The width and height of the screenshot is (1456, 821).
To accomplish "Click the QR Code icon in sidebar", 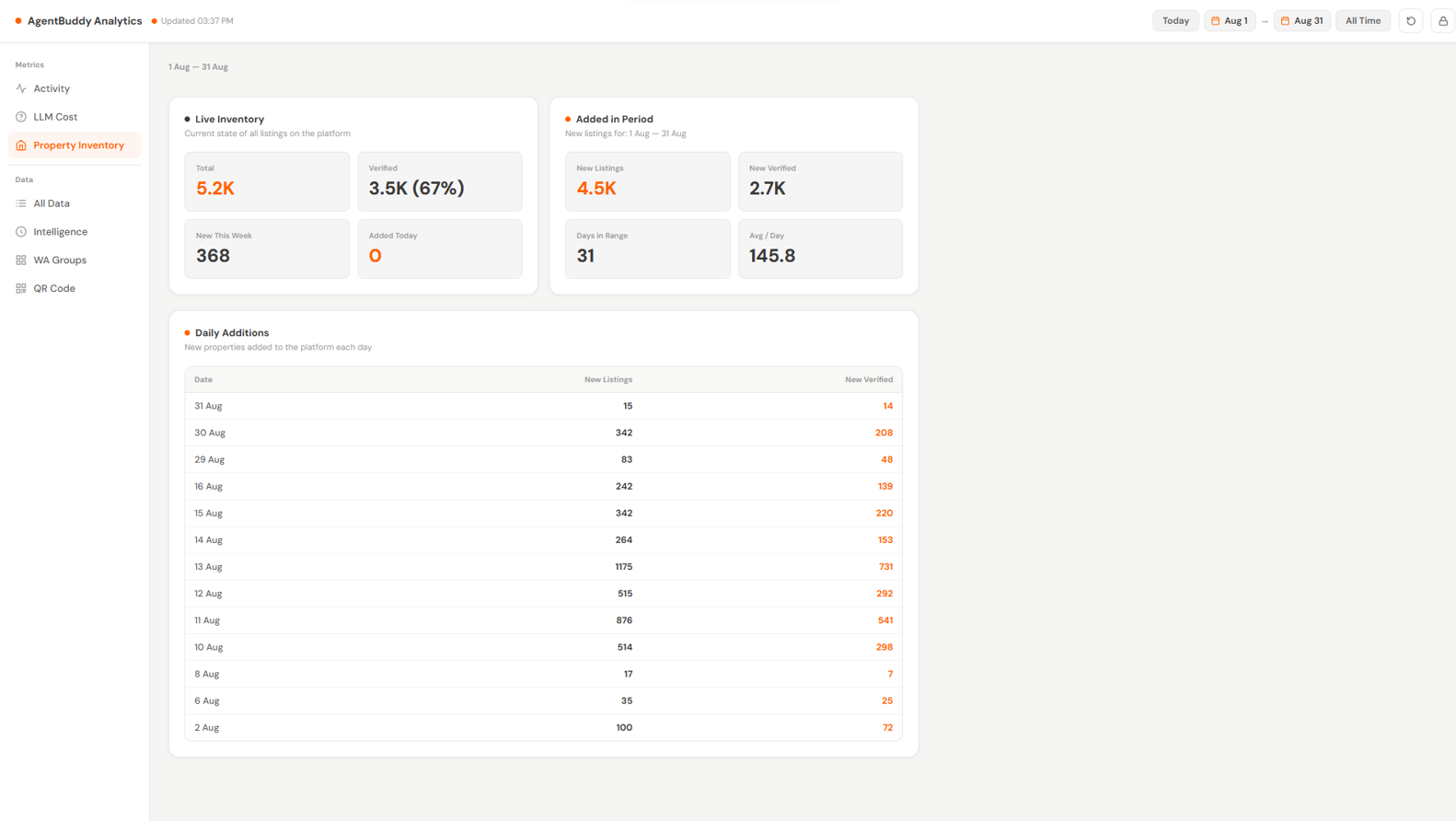I will coord(21,289).
